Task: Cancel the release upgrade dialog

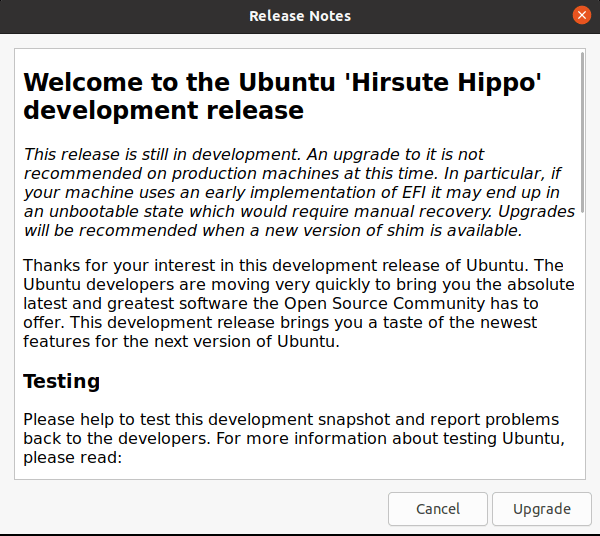Action: (x=438, y=509)
